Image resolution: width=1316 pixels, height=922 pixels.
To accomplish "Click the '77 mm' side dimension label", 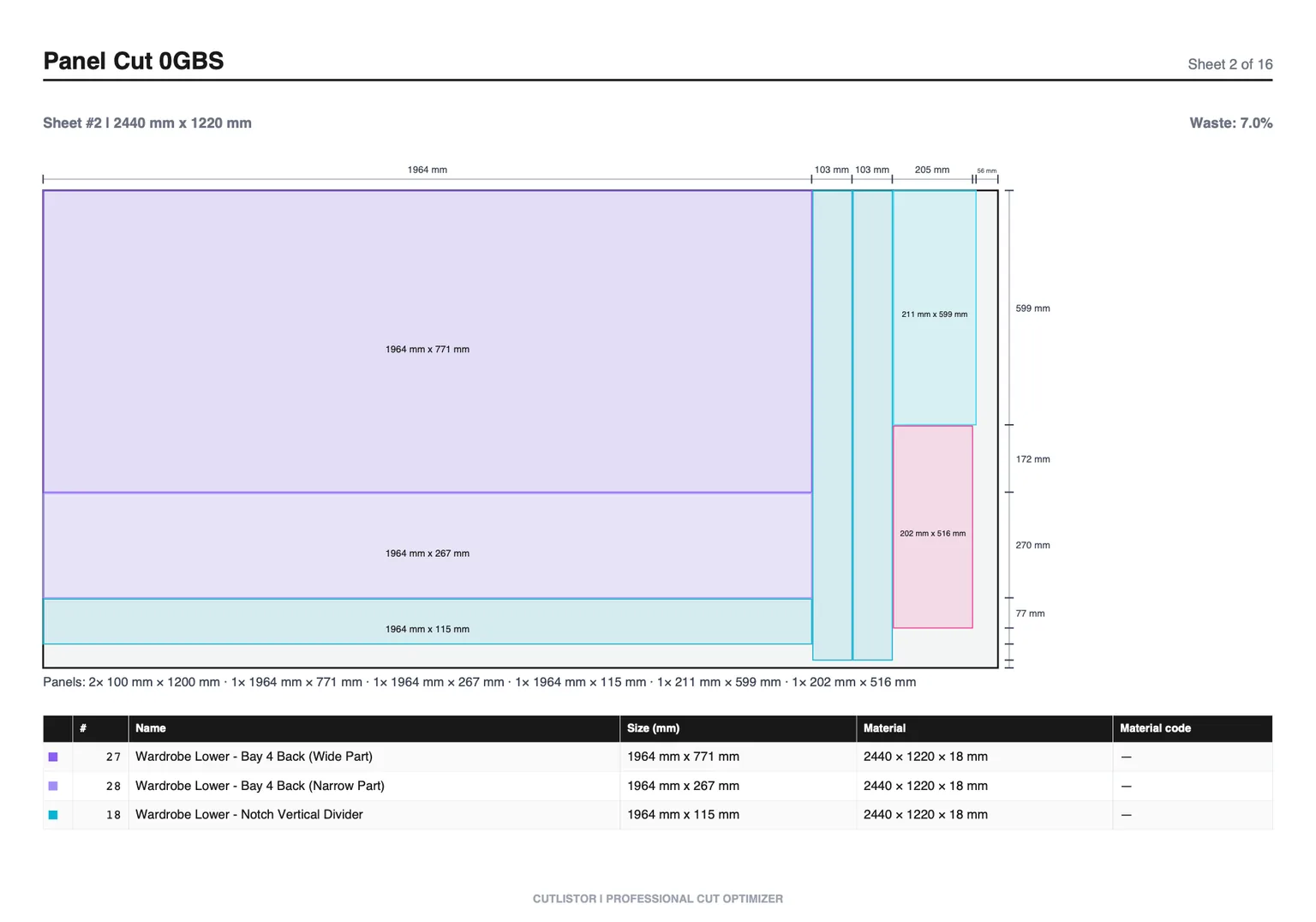I will (1030, 614).
